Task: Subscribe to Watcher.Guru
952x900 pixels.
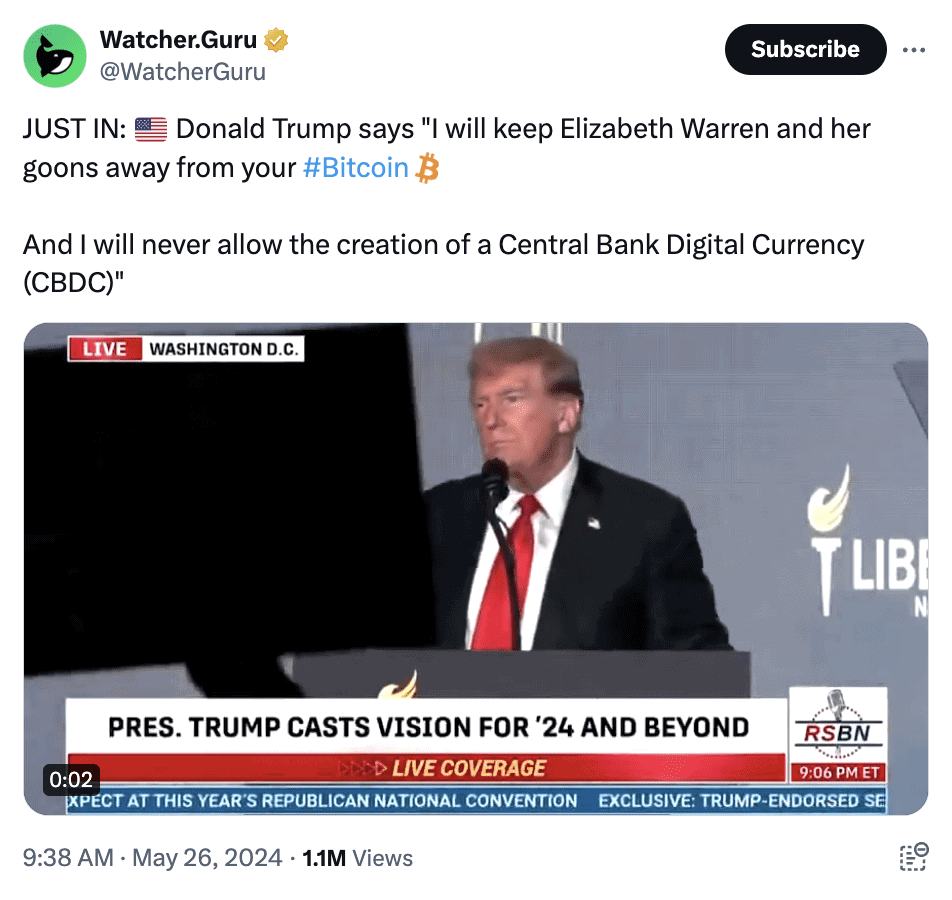Action: click(805, 50)
